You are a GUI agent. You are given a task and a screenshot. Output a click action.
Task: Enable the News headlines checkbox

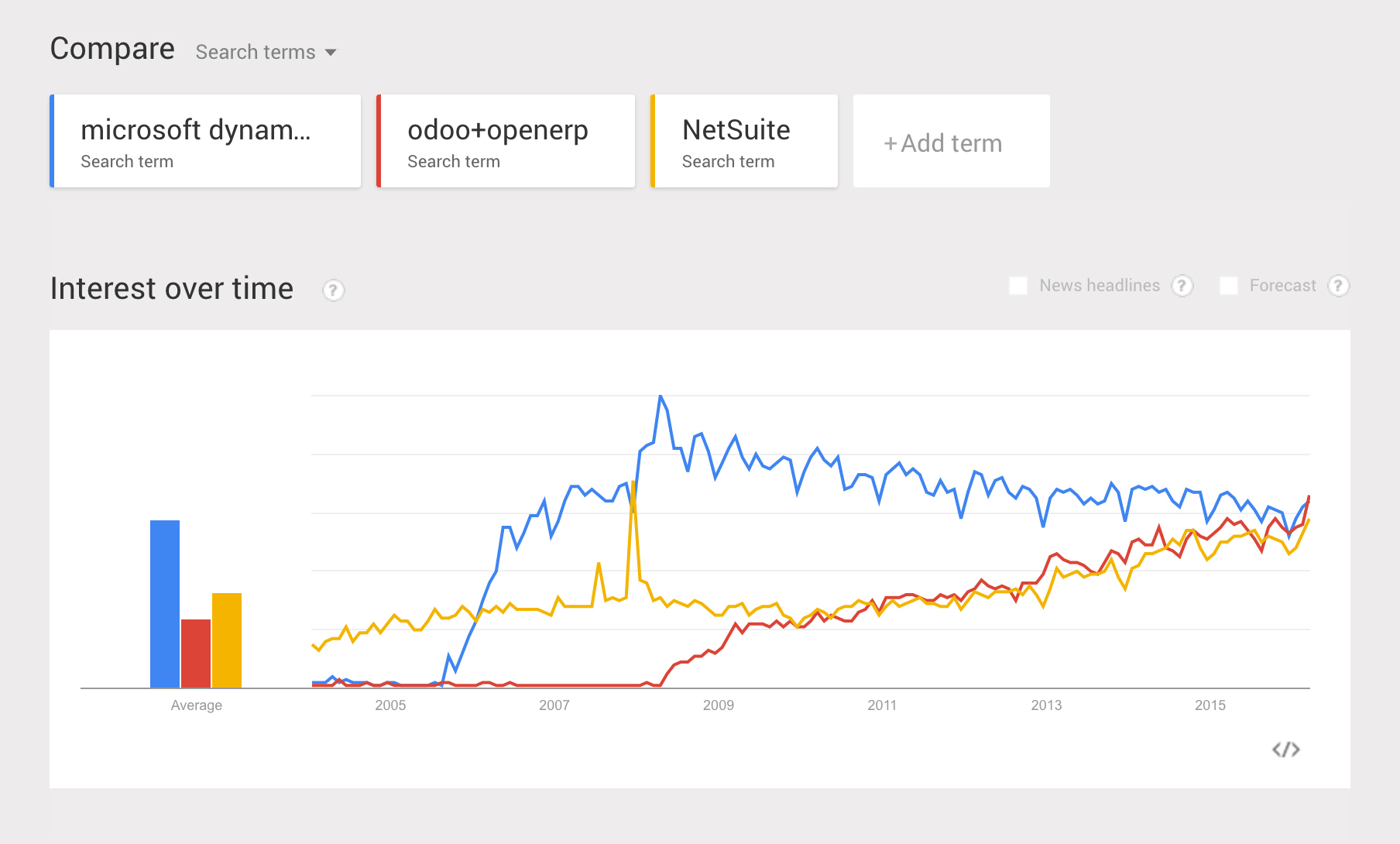click(x=1018, y=286)
